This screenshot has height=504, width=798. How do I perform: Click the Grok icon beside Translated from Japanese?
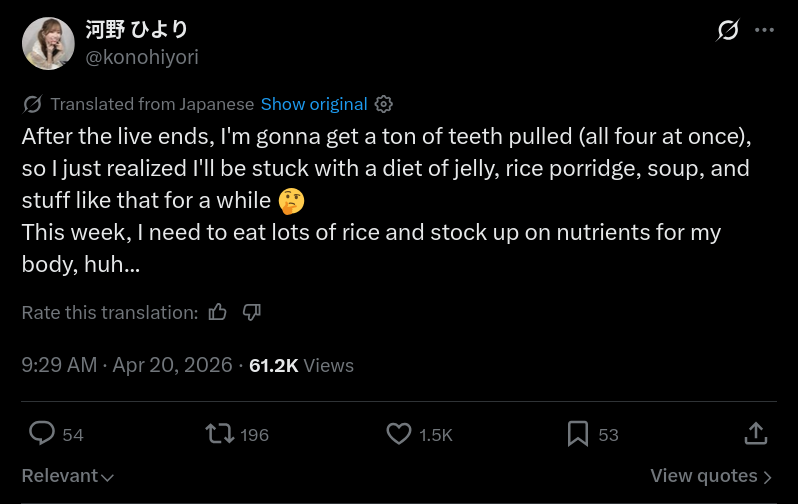[32, 104]
